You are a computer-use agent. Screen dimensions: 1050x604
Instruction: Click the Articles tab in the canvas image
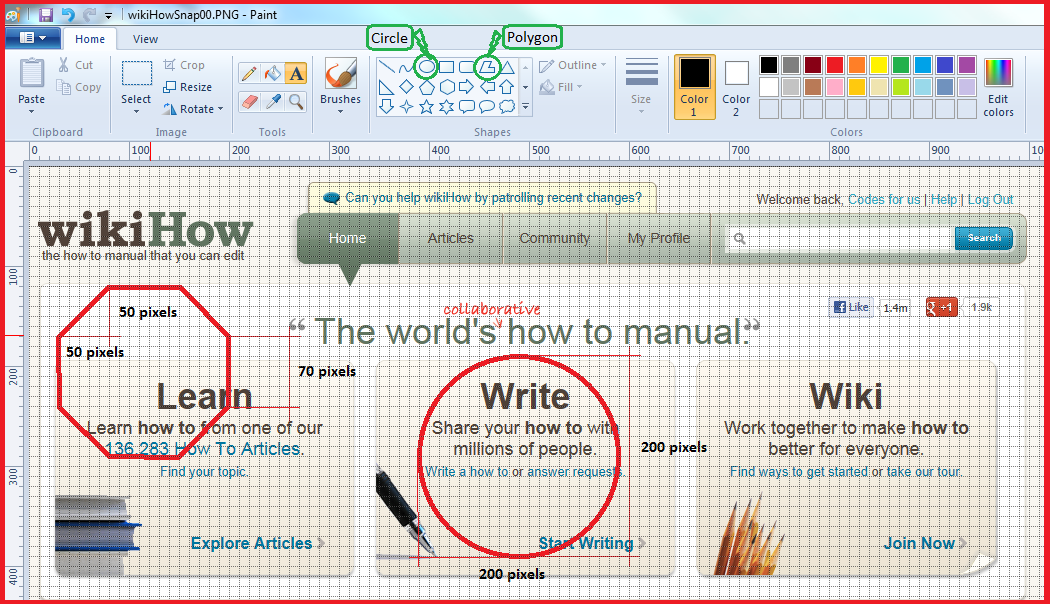click(451, 238)
